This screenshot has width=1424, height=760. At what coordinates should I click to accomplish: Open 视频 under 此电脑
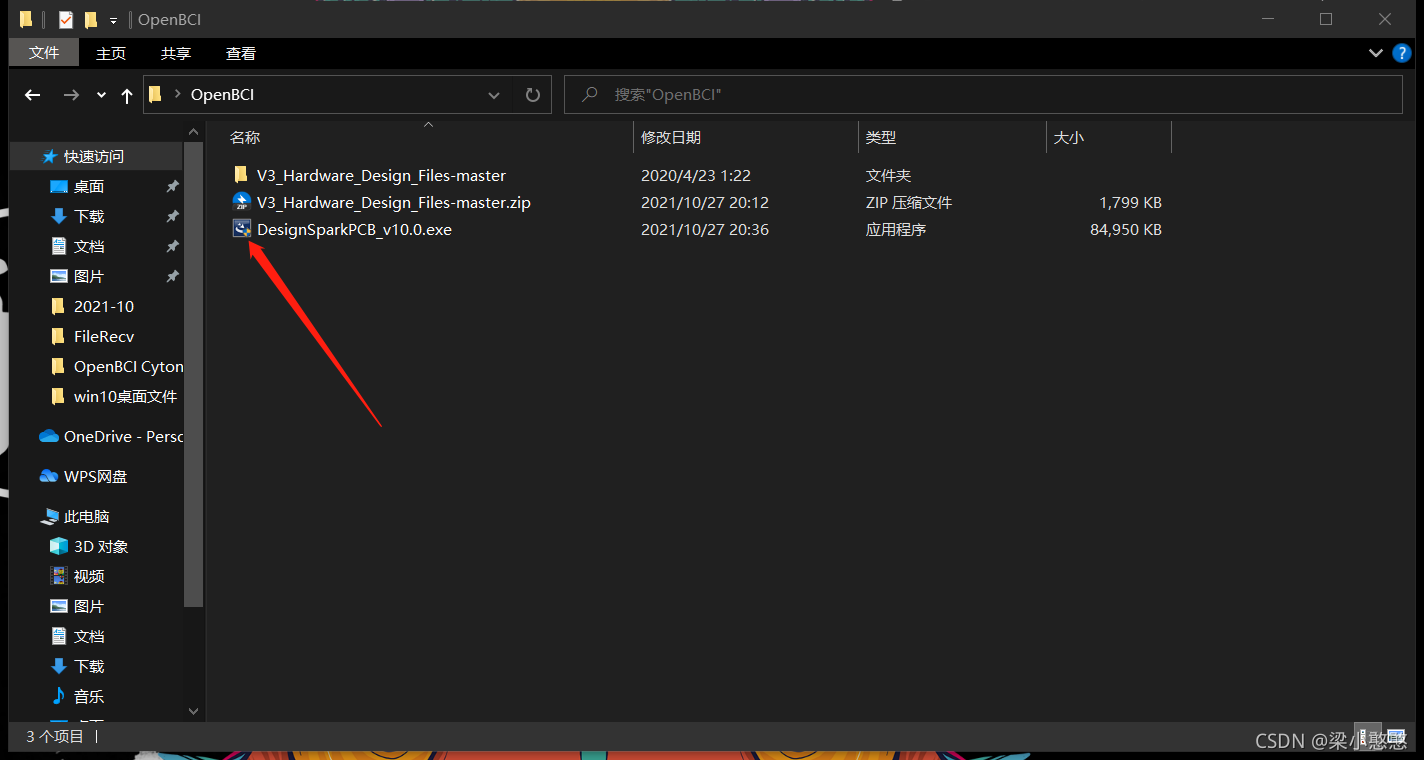[89, 576]
